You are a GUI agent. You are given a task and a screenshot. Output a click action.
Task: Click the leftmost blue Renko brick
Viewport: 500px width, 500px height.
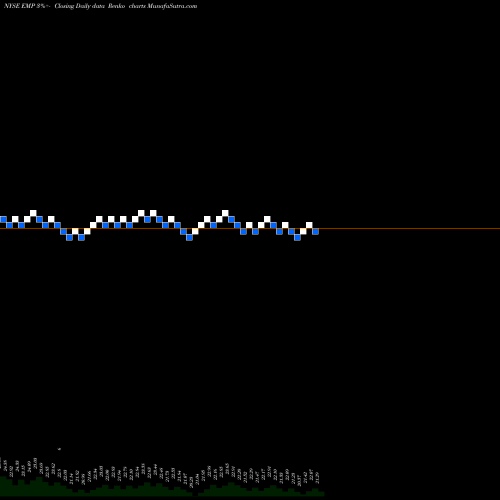click(3, 219)
